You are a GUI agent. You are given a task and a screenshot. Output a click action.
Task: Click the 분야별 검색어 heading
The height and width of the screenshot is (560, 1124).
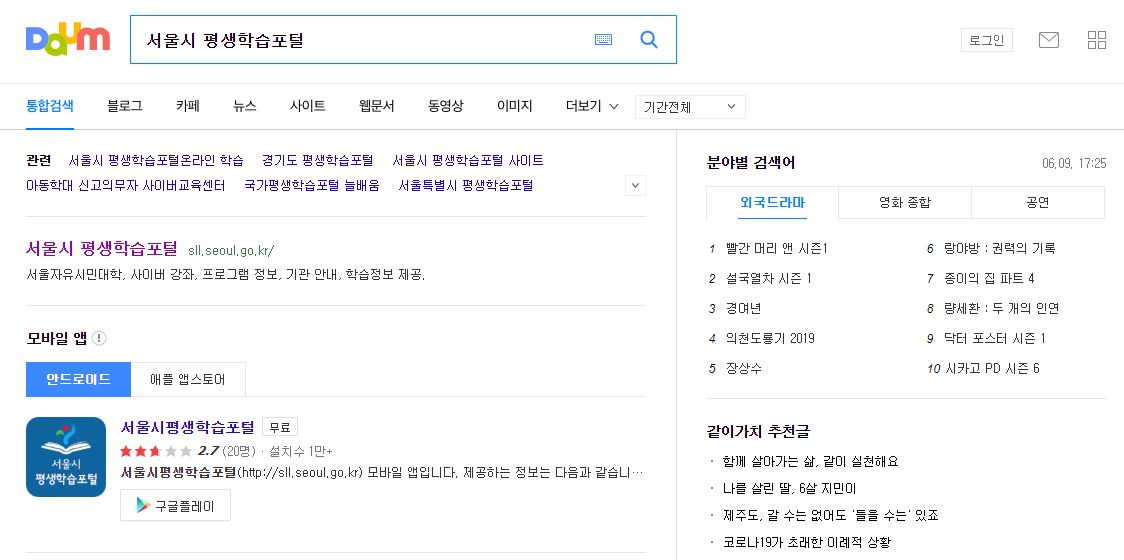point(751,163)
